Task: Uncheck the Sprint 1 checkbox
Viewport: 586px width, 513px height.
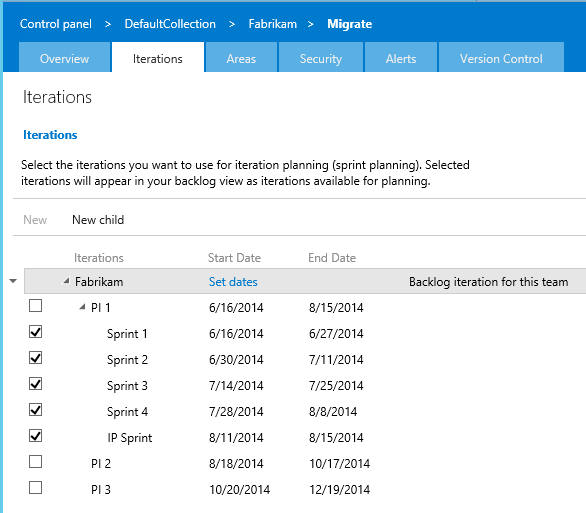Action: [x=36, y=332]
